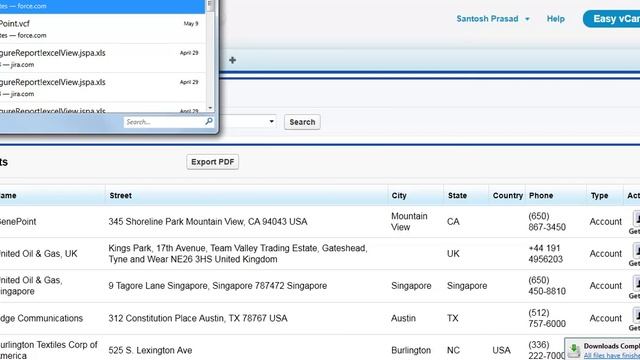The width and height of the screenshot is (640, 360).
Task: Open the Help link
Action: [x=556, y=19]
